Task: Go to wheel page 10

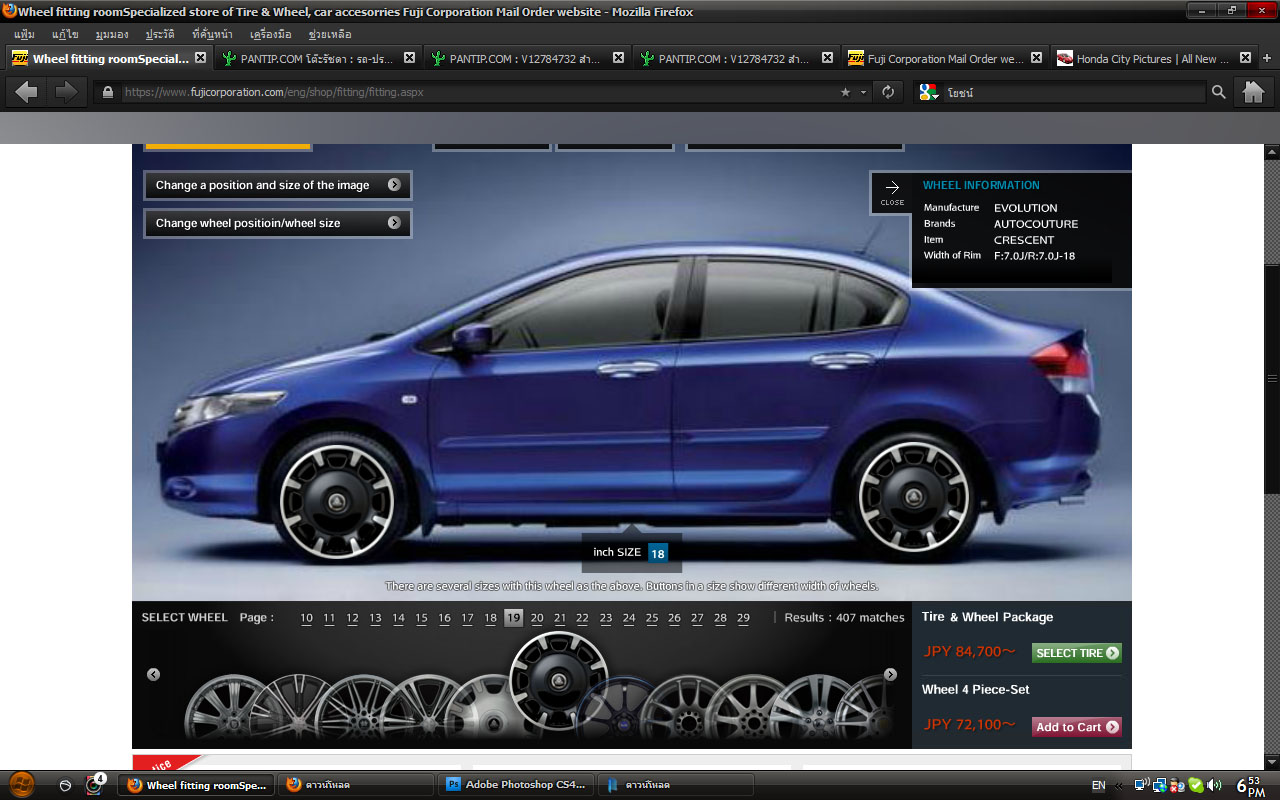Action: pos(306,618)
